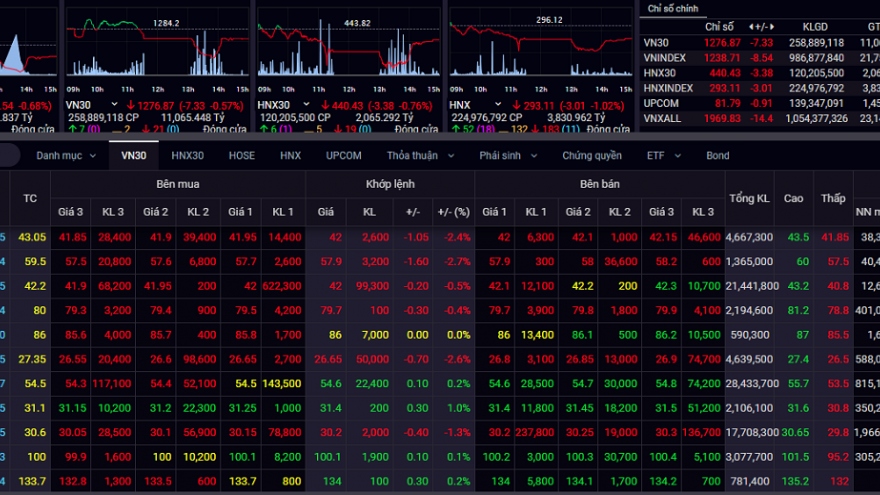Click matched volume 99,300

[x=372, y=286]
